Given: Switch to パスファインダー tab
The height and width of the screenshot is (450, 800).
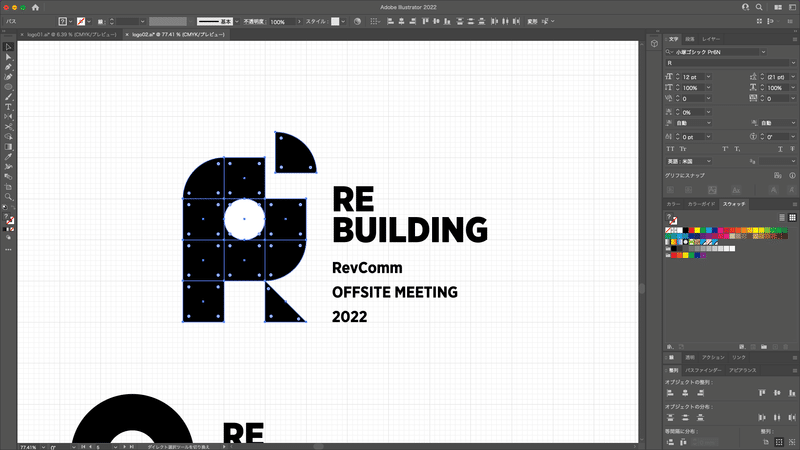Looking at the screenshot, I should click(x=703, y=370).
